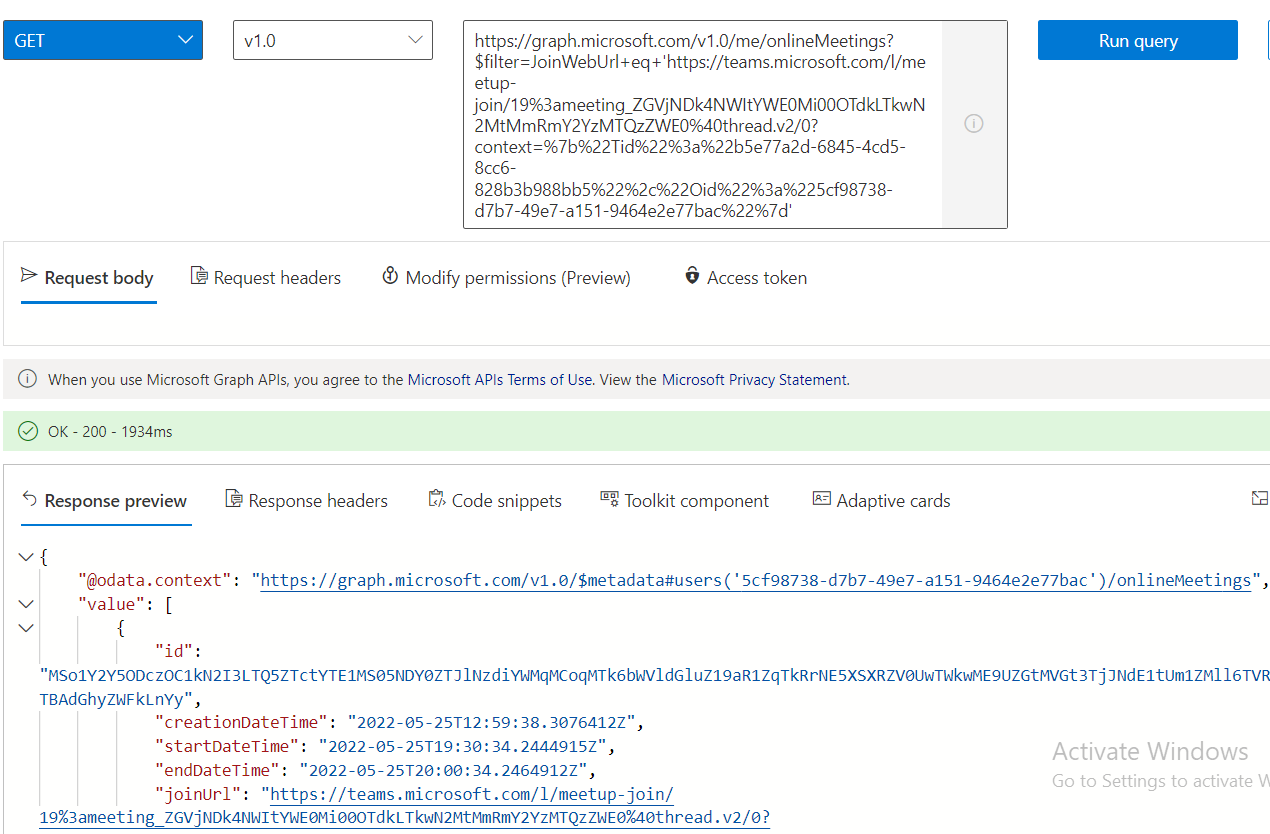Screen dimensions: 1270x834
Task: Click inside the request URL input field
Action: 700,123
